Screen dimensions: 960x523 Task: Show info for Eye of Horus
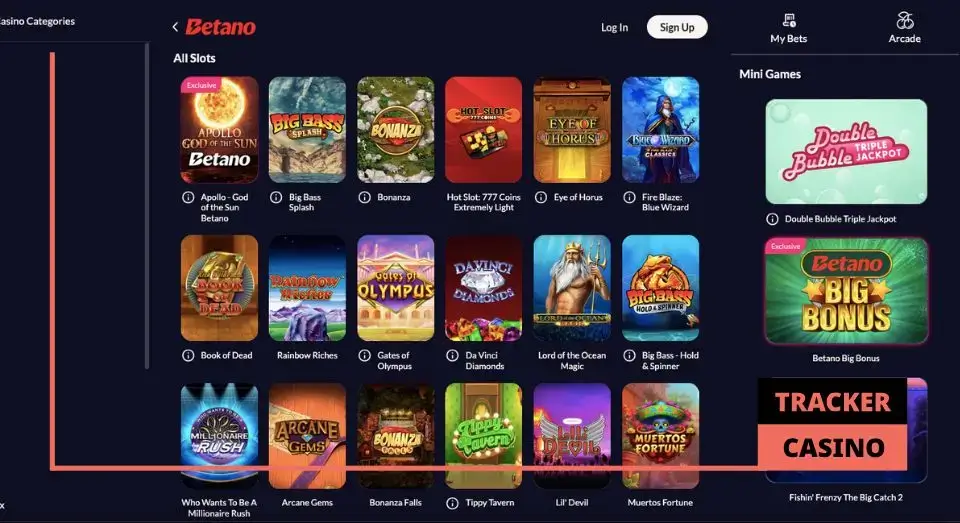(x=541, y=197)
